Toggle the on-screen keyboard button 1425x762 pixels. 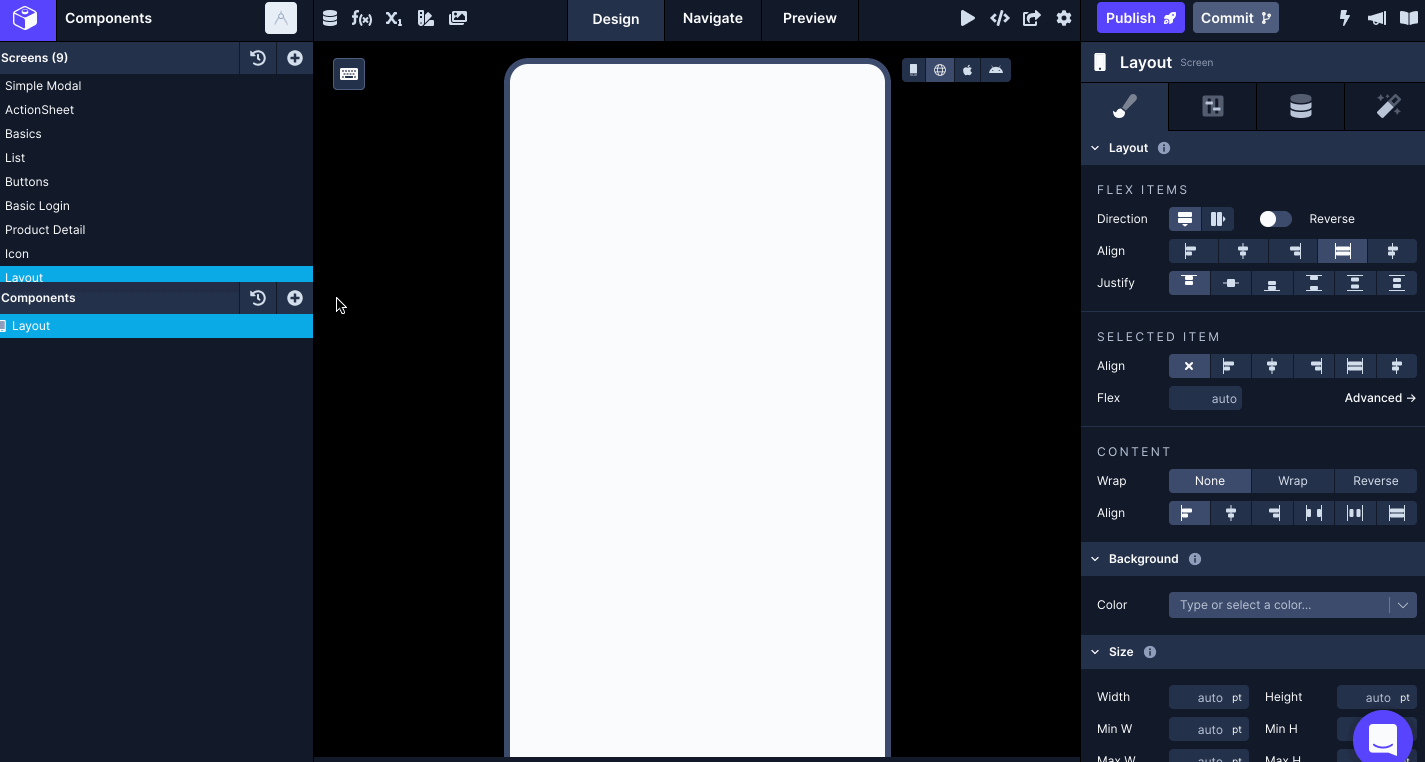[349, 74]
